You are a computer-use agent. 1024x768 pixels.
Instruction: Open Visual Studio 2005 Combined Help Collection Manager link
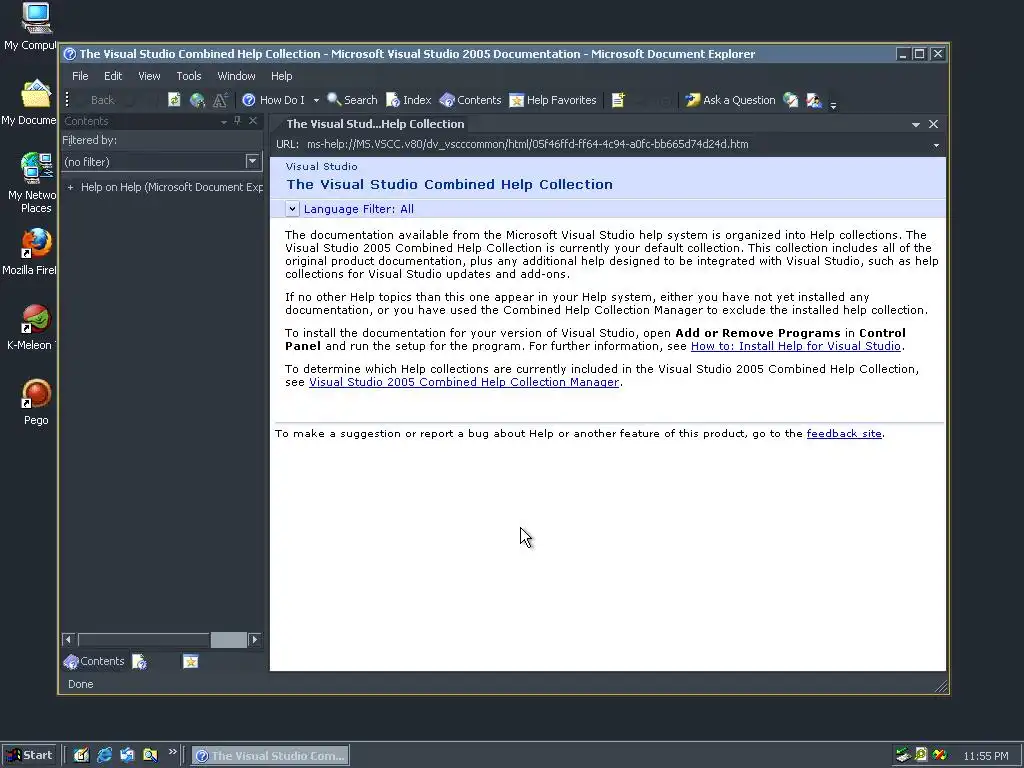pos(464,382)
